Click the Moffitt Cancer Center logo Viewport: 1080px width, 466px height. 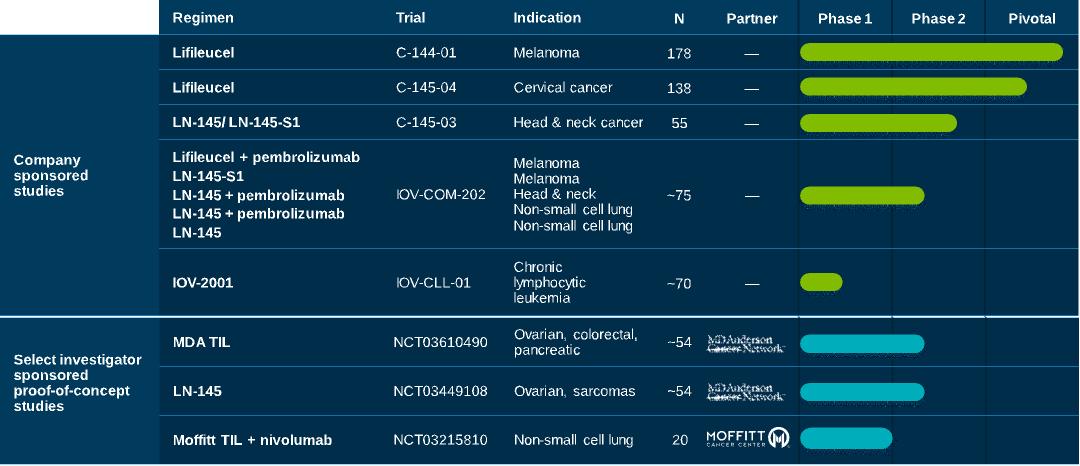pyautogui.click(x=748, y=438)
